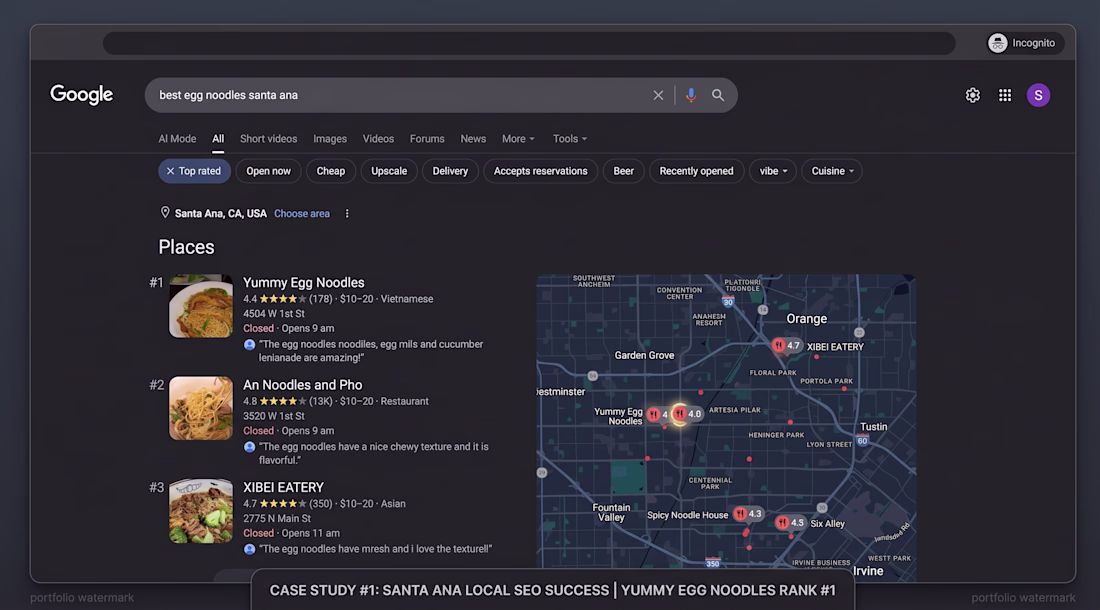Click the Yummy Egg Noodles food thumbnail
The image size is (1100, 610).
click(201, 306)
